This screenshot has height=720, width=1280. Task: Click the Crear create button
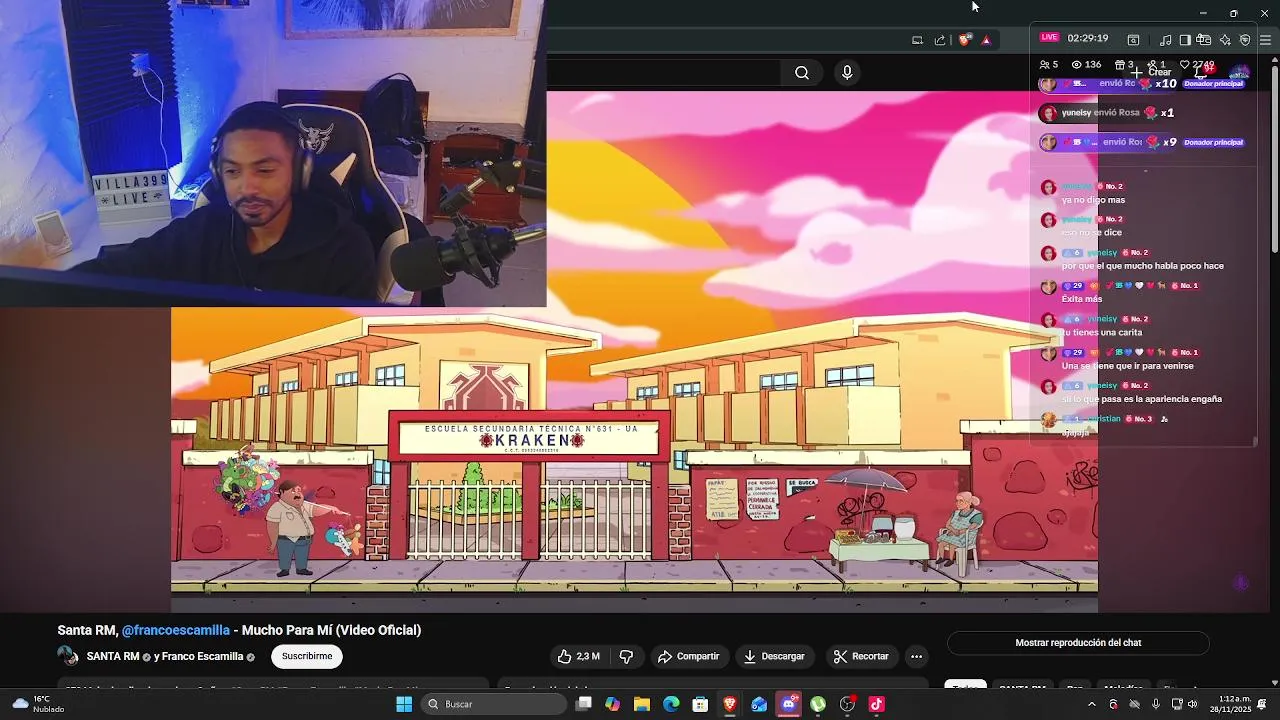tap(1151, 72)
